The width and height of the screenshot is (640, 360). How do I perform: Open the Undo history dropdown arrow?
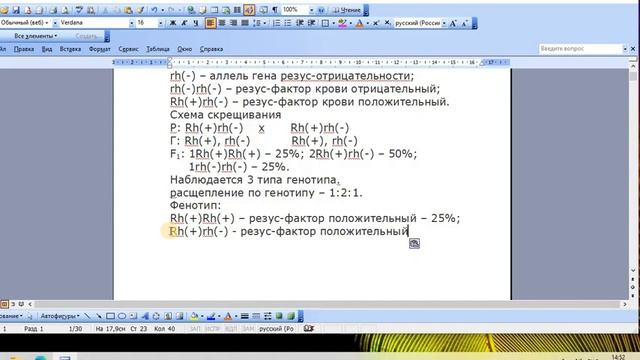click(162, 10)
